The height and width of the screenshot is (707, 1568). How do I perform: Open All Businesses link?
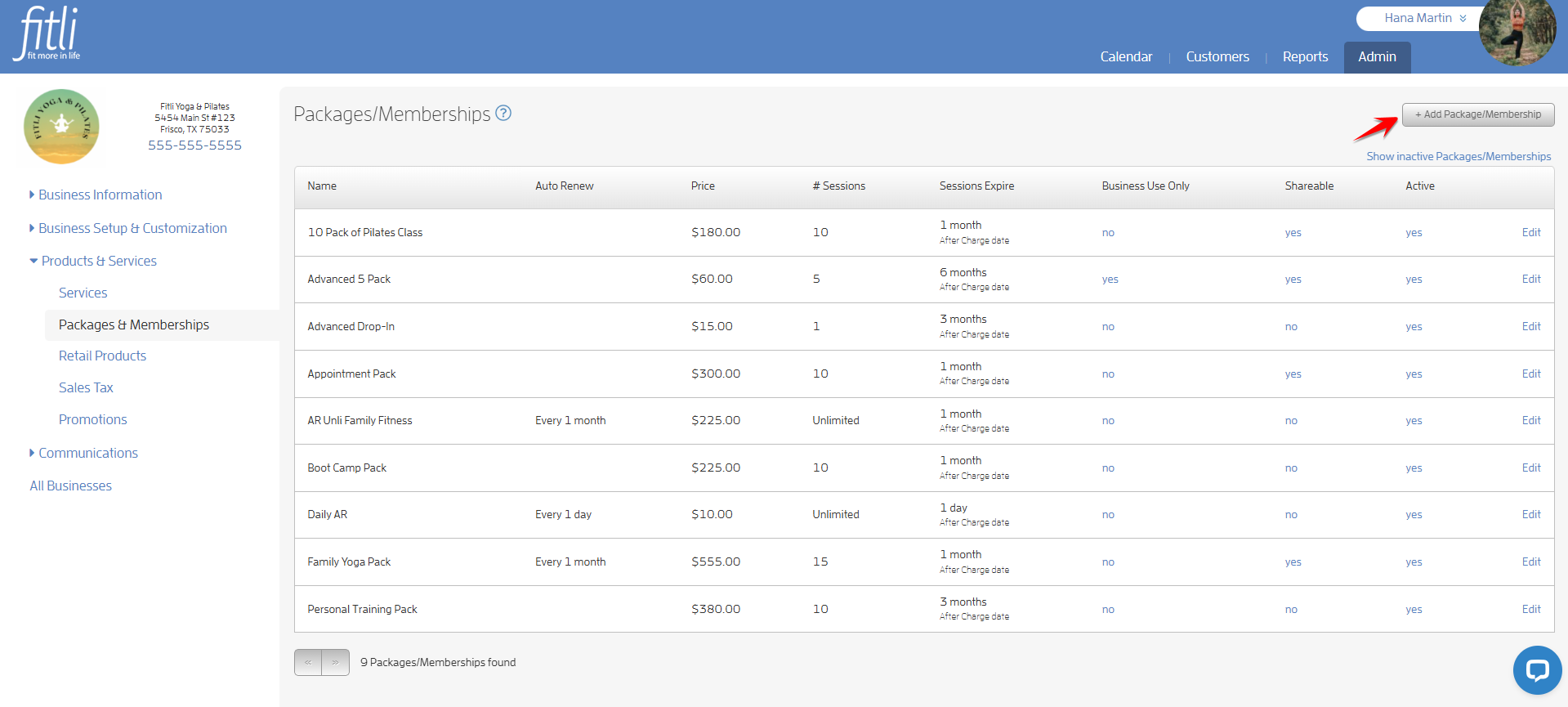tap(70, 486)
